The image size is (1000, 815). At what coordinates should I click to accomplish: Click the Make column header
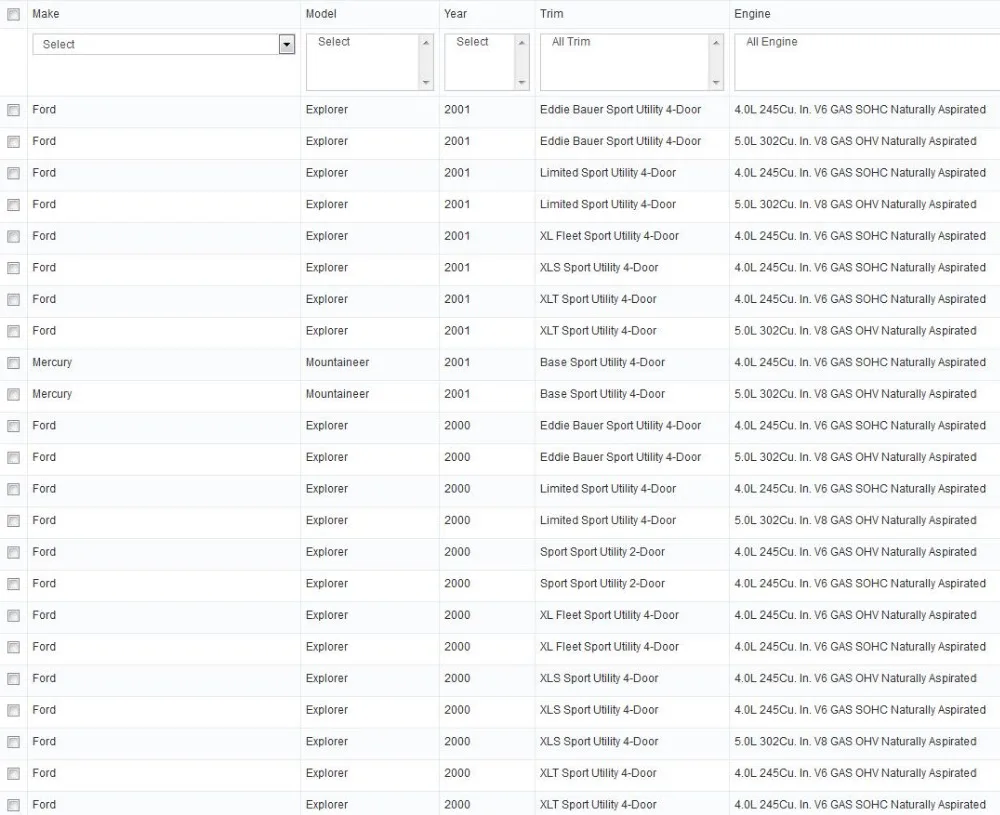[x=46, y=13]
